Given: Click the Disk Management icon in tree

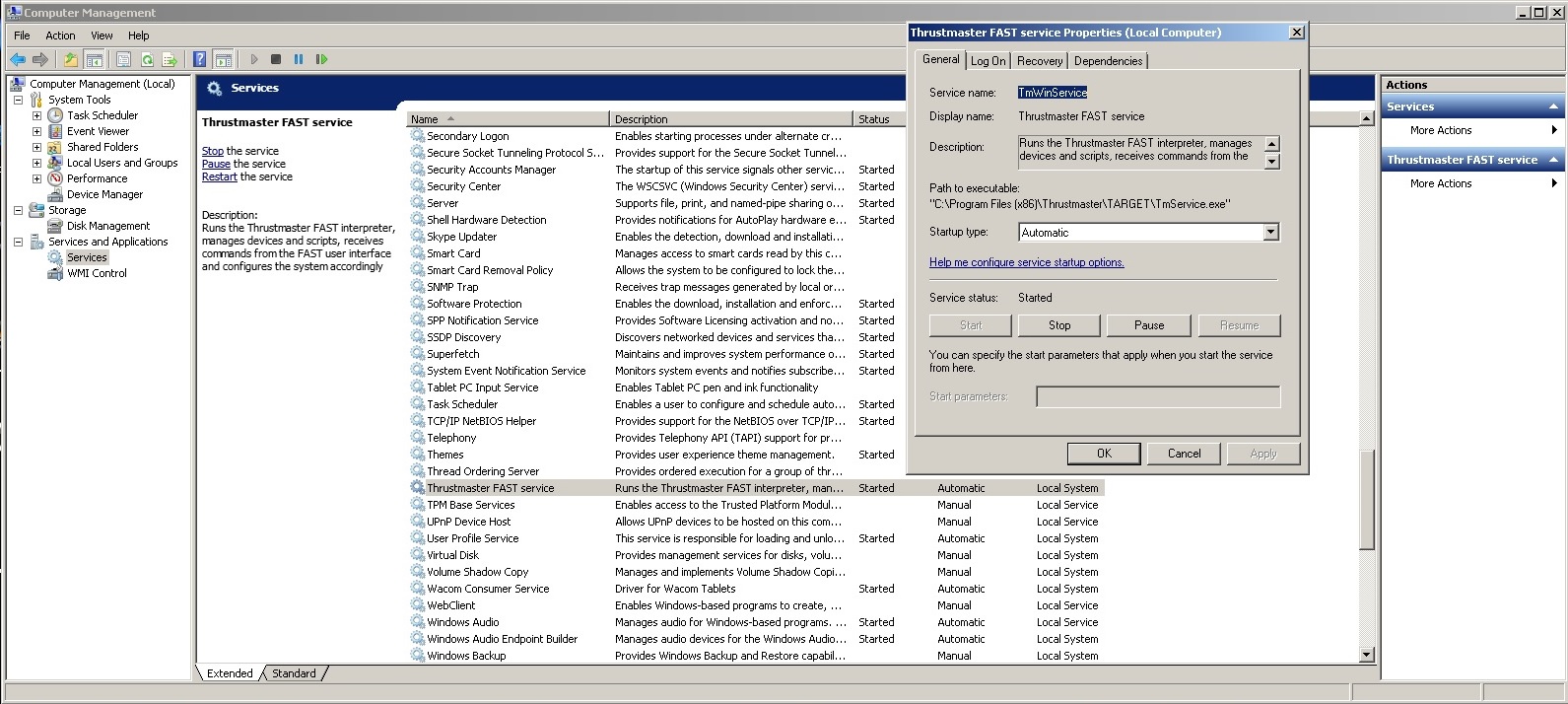Looking at the screenshot, I should coord(55,226).
